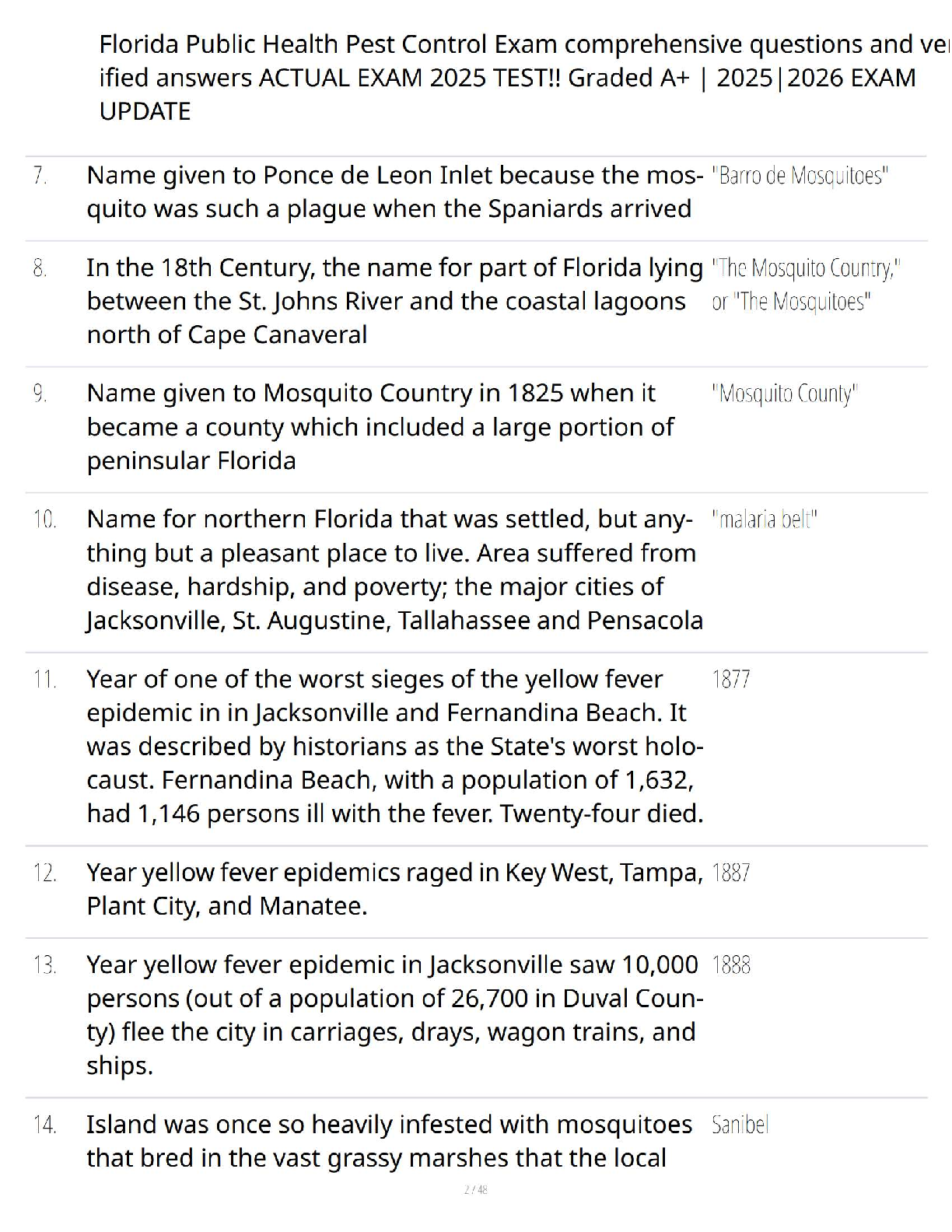Click question number 9
This screenshot has width=952, height=1232.
[40, 394]
